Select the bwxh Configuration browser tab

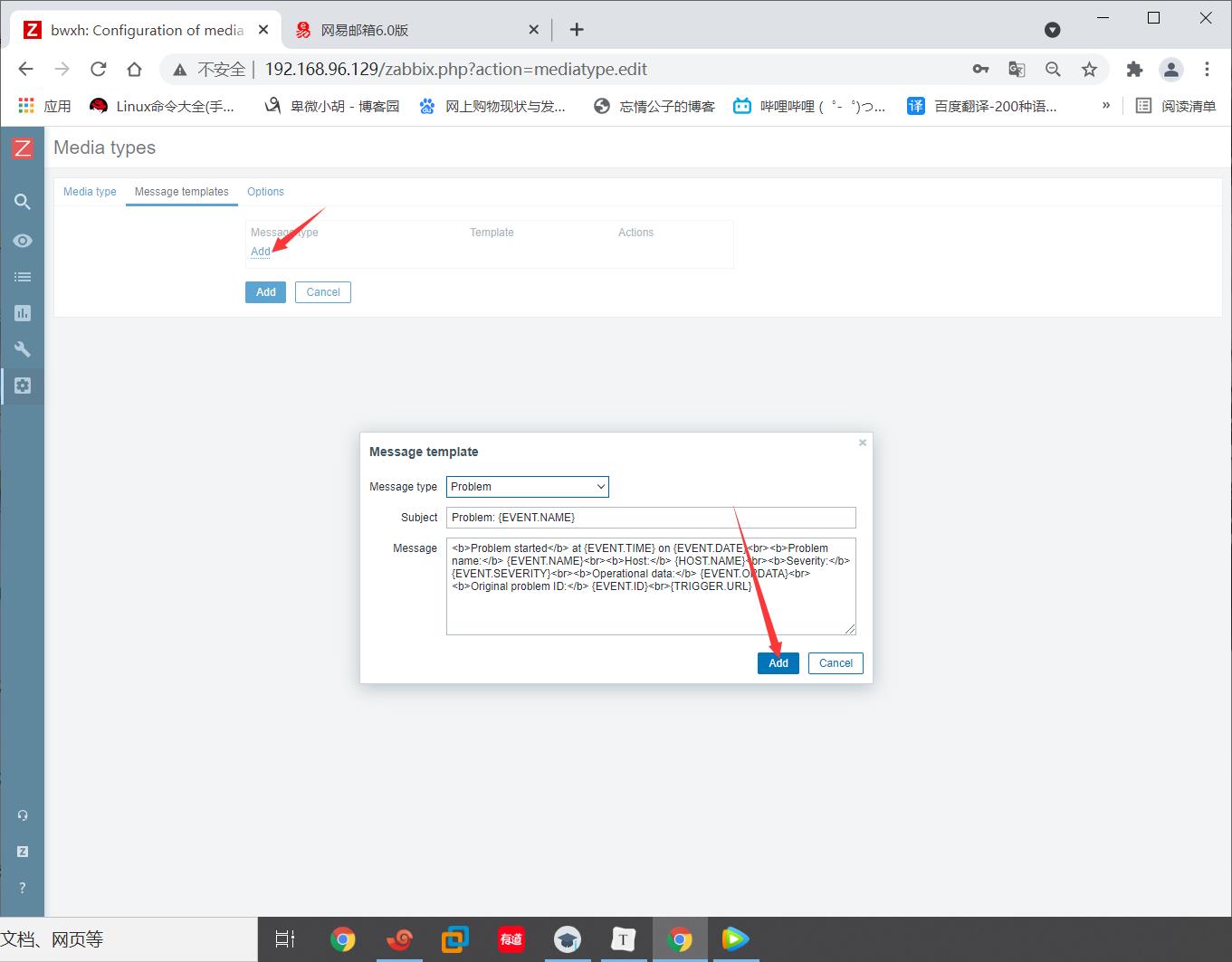pos(145,30)
